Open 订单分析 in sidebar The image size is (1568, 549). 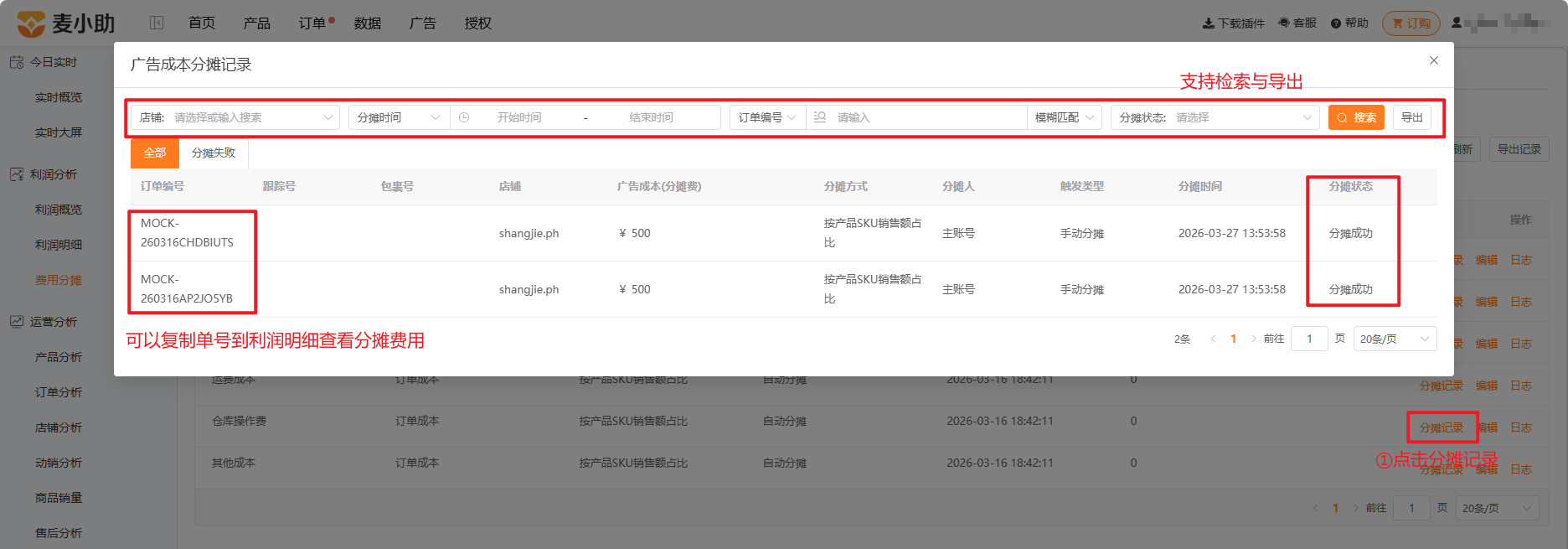59,392
